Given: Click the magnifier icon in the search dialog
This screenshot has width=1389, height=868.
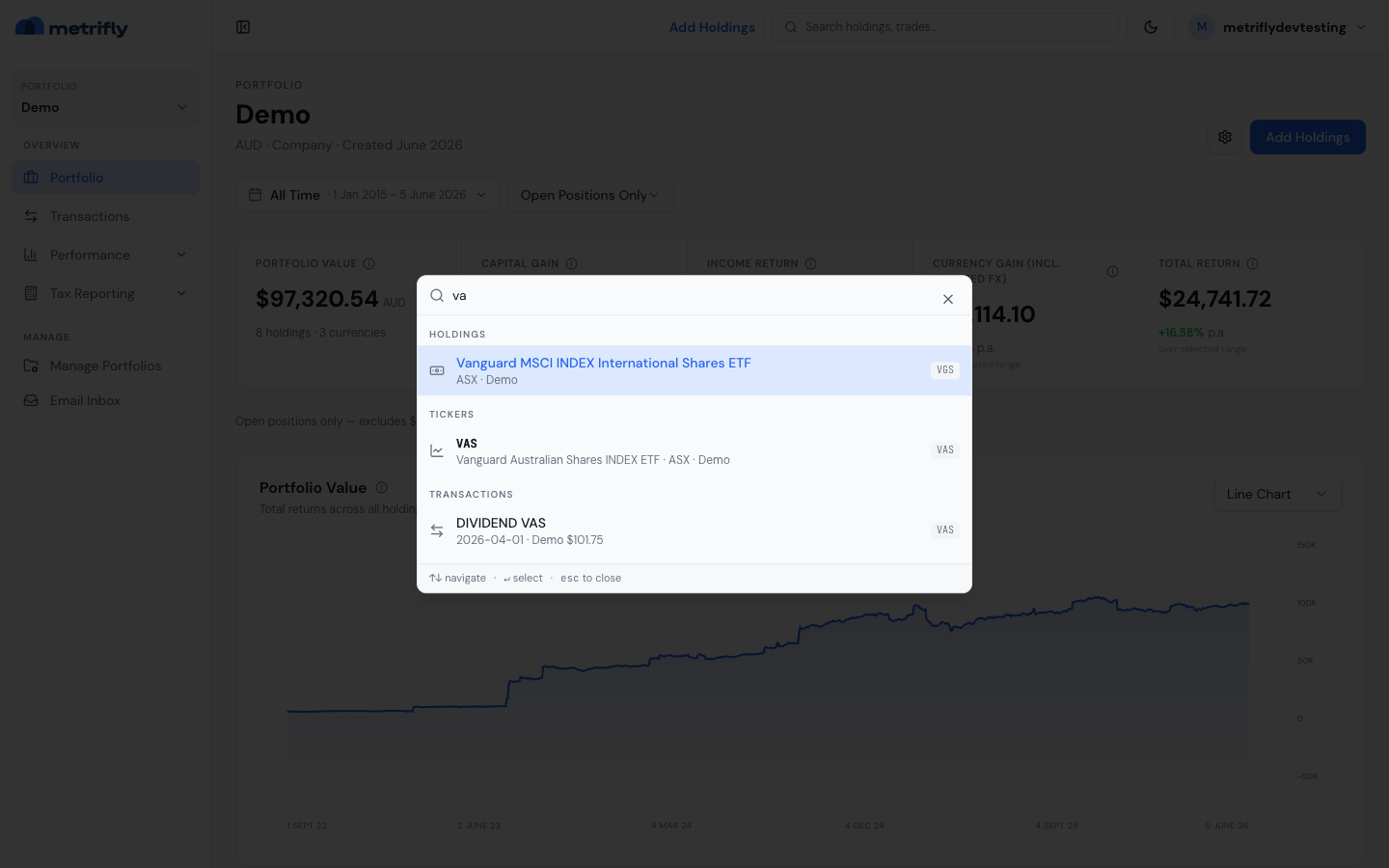Looking at the screenshot, I should 437,296.
